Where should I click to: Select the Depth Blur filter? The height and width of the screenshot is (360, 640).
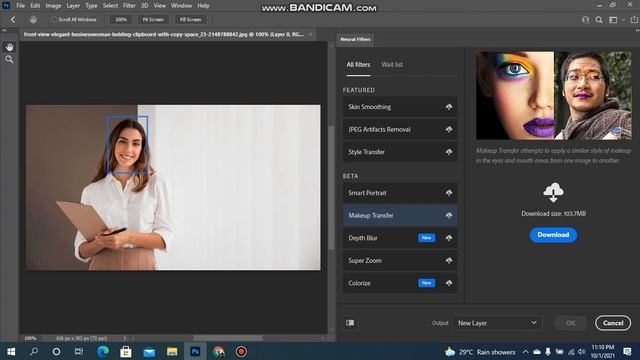(x=400, y=238)
